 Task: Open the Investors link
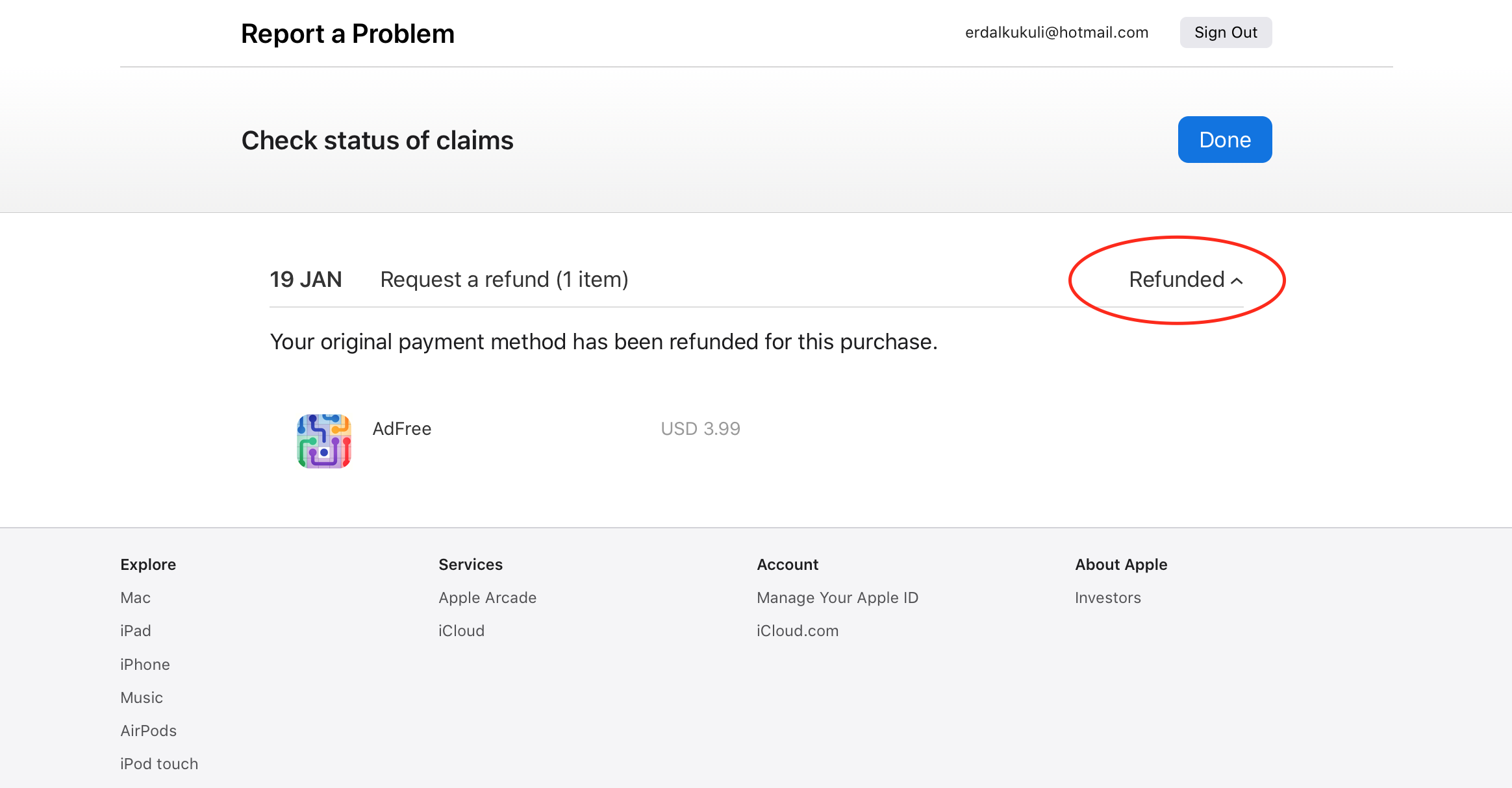1107,598
